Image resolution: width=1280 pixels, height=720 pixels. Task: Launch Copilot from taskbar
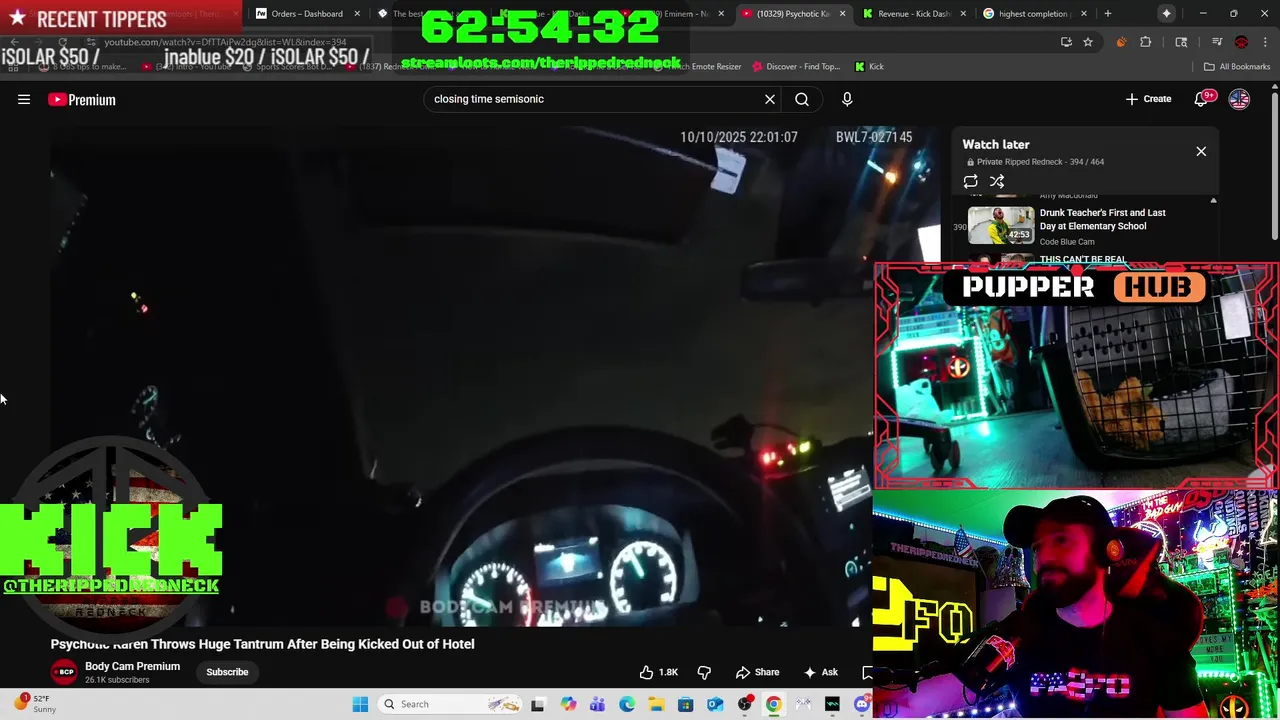click(568, 704)
